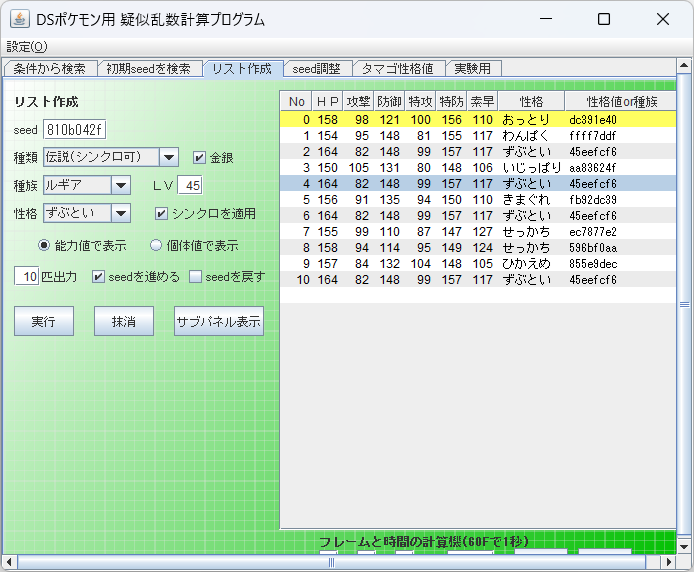The image size is (694, 572).
Task: Click the value 855e9dec in row 9
Action: (593, 264)
